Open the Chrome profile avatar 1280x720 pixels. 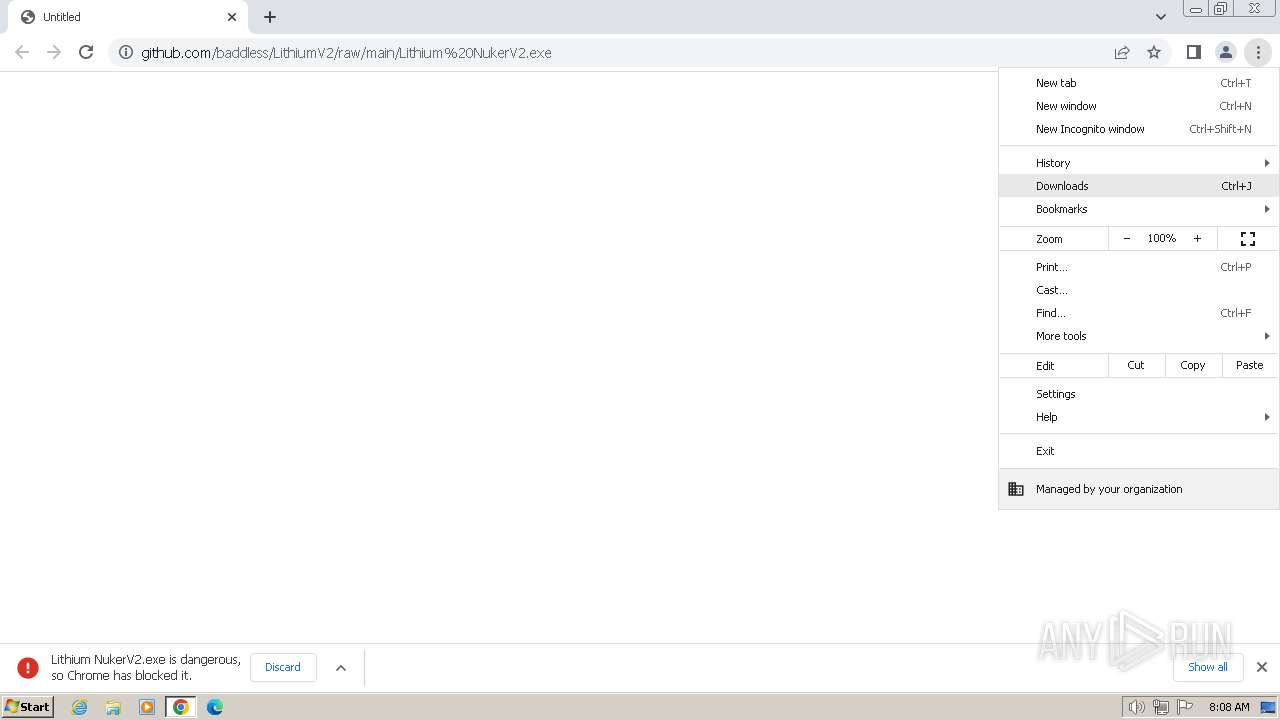coord(1225,52)
